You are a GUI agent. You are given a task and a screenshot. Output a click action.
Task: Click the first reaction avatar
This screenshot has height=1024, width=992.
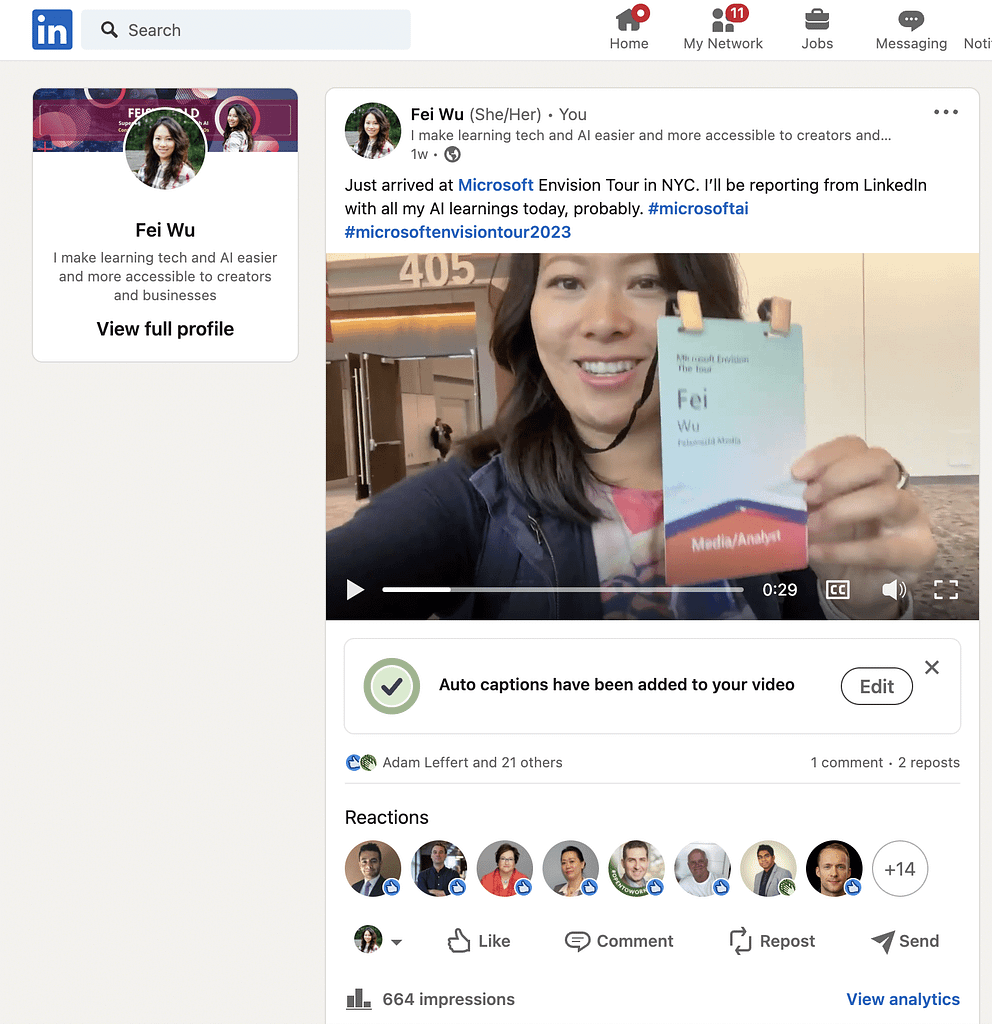[373, 869]
